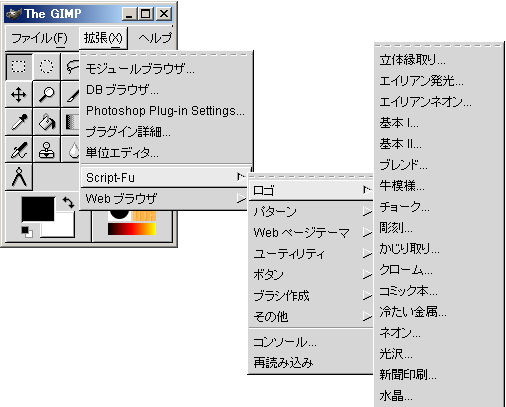Choose the 水晶... logo script

(438, 396)
